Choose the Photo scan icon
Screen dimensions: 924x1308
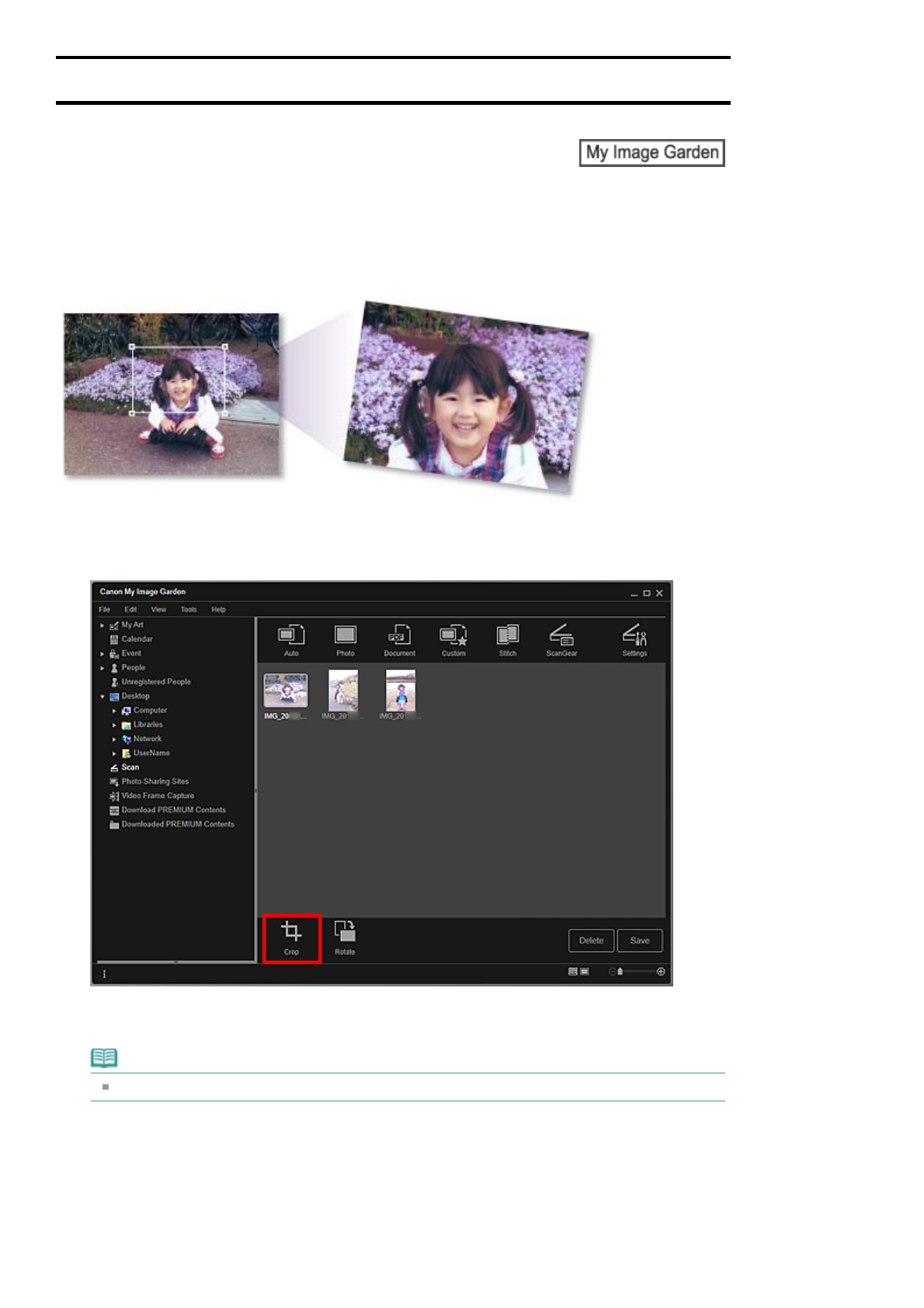pos(346,636)
